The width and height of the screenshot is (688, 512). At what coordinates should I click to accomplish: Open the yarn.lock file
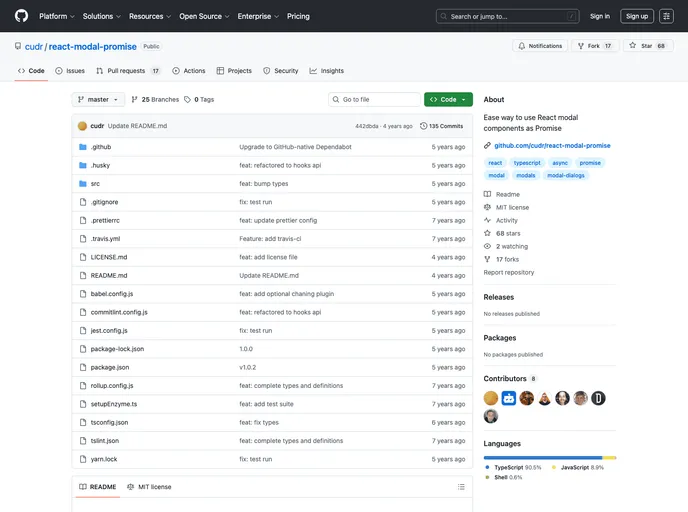104,459
